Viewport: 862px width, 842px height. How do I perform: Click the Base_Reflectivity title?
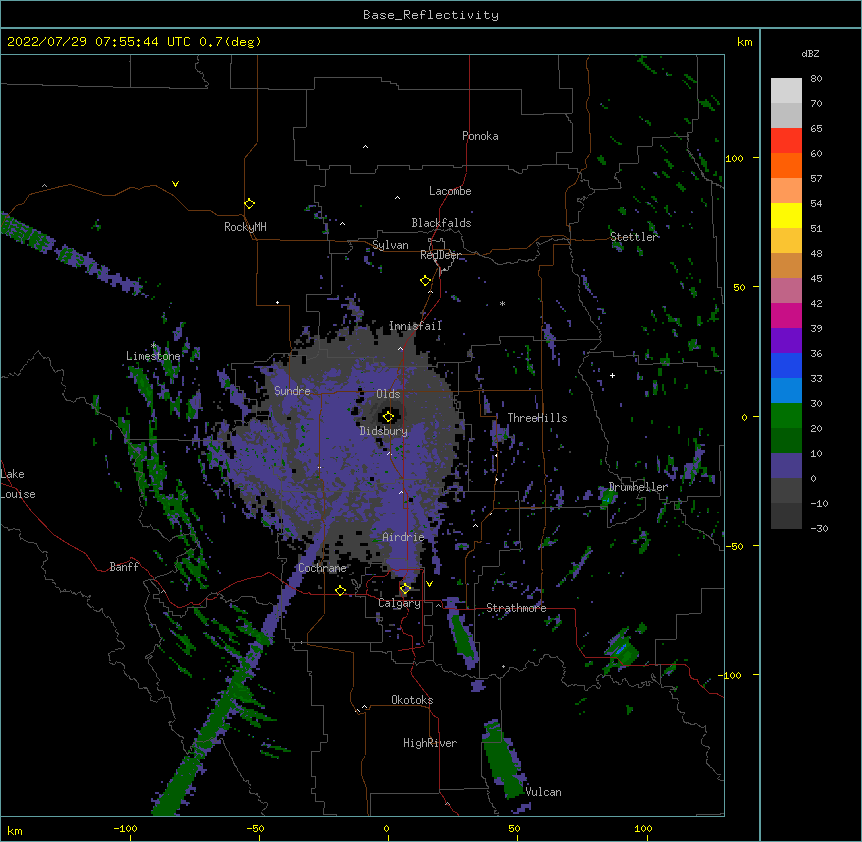click(x=431, y=15)
